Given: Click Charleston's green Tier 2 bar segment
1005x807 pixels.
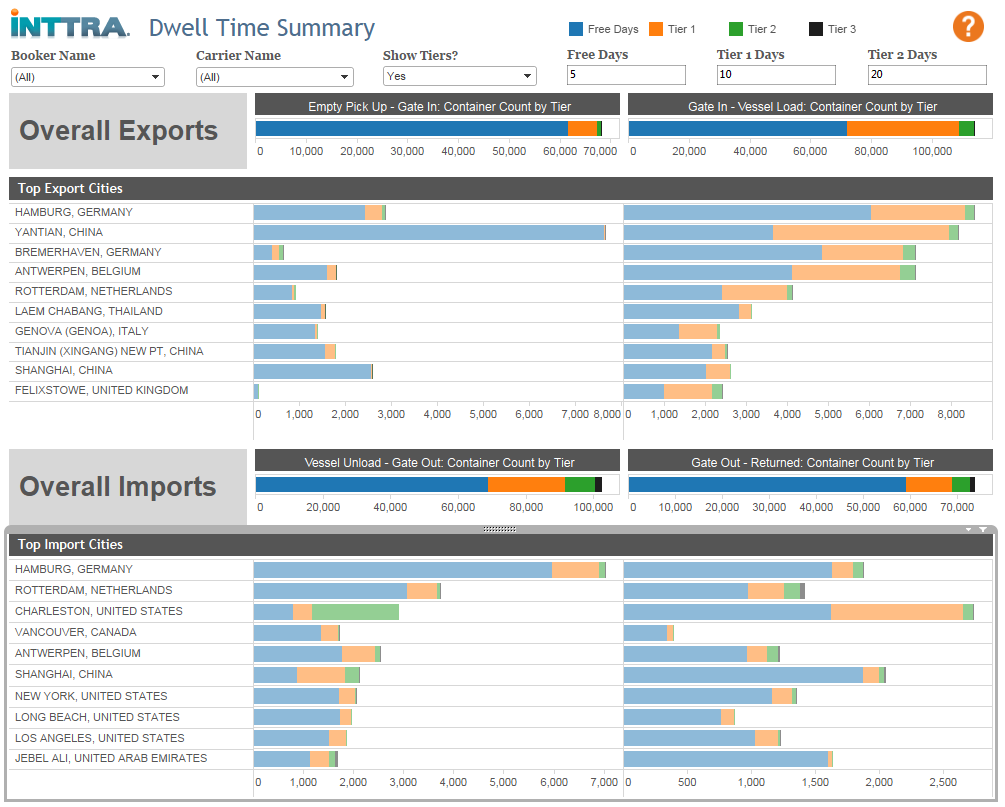Looking at the screenshot, I should click(x=355, y=611).
